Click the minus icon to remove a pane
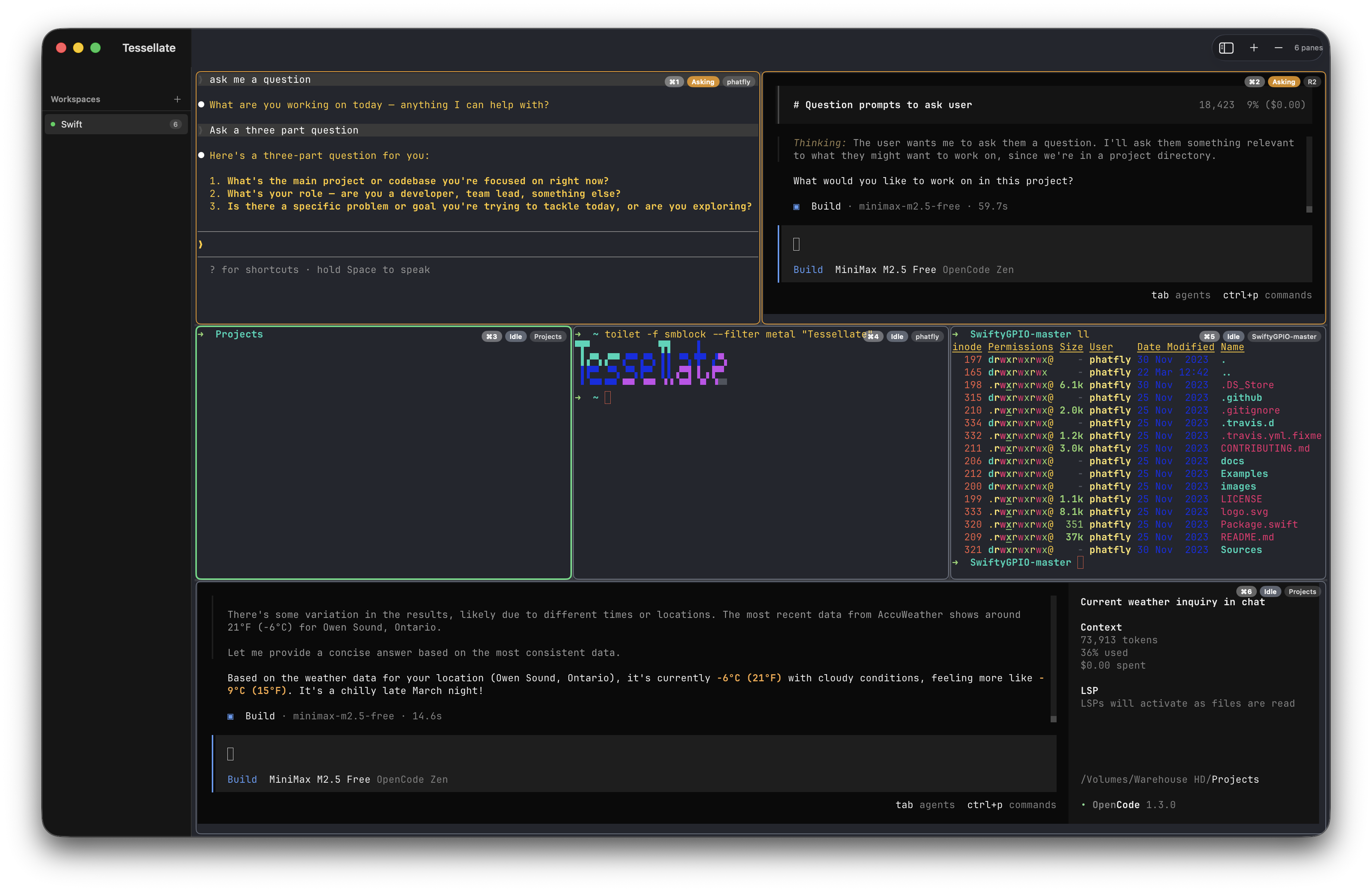The height and width of the screenshot is (892, 1372). pyautogui.click(x=1278, y=48)
